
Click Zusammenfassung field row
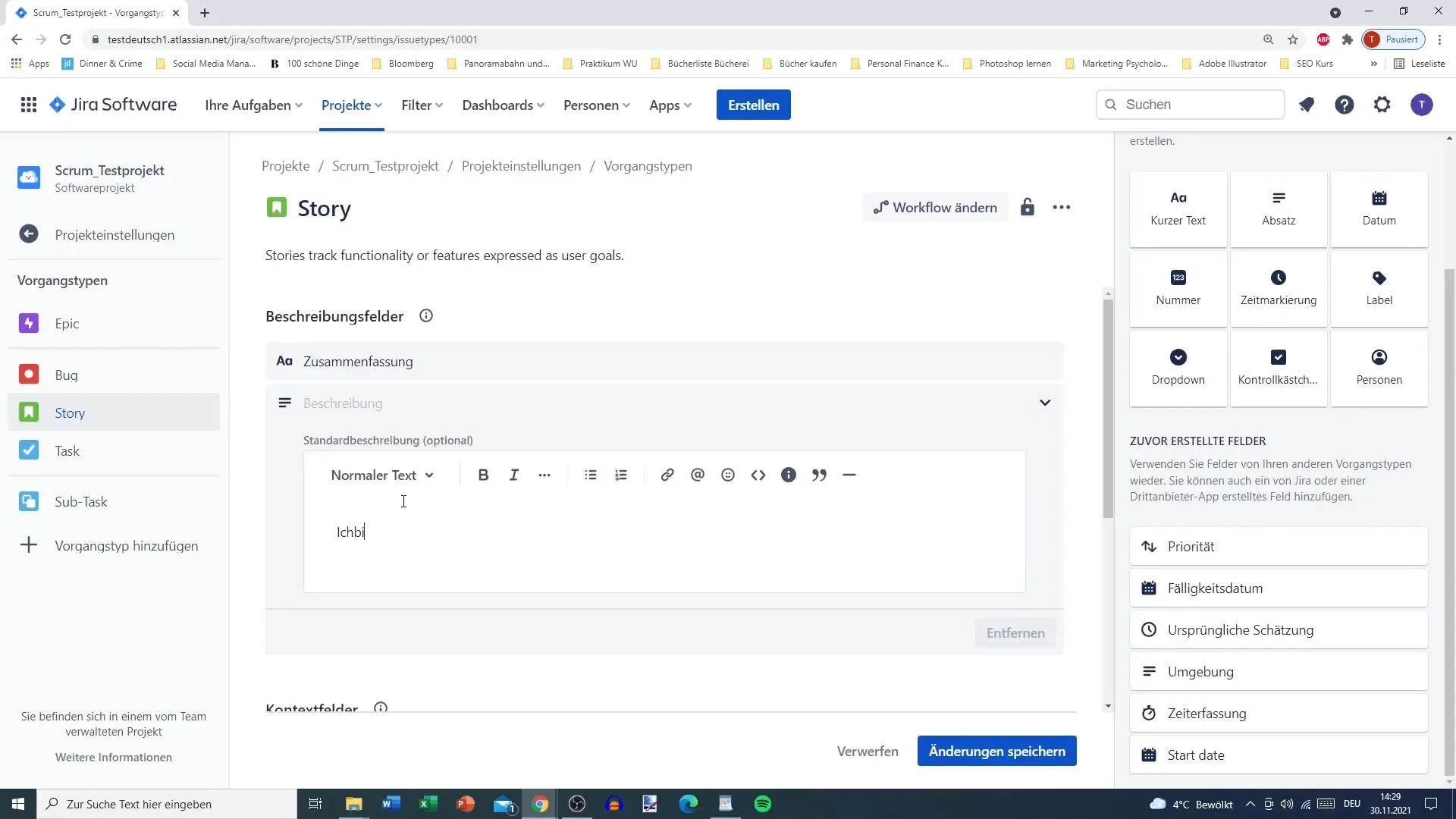(664, 361)
